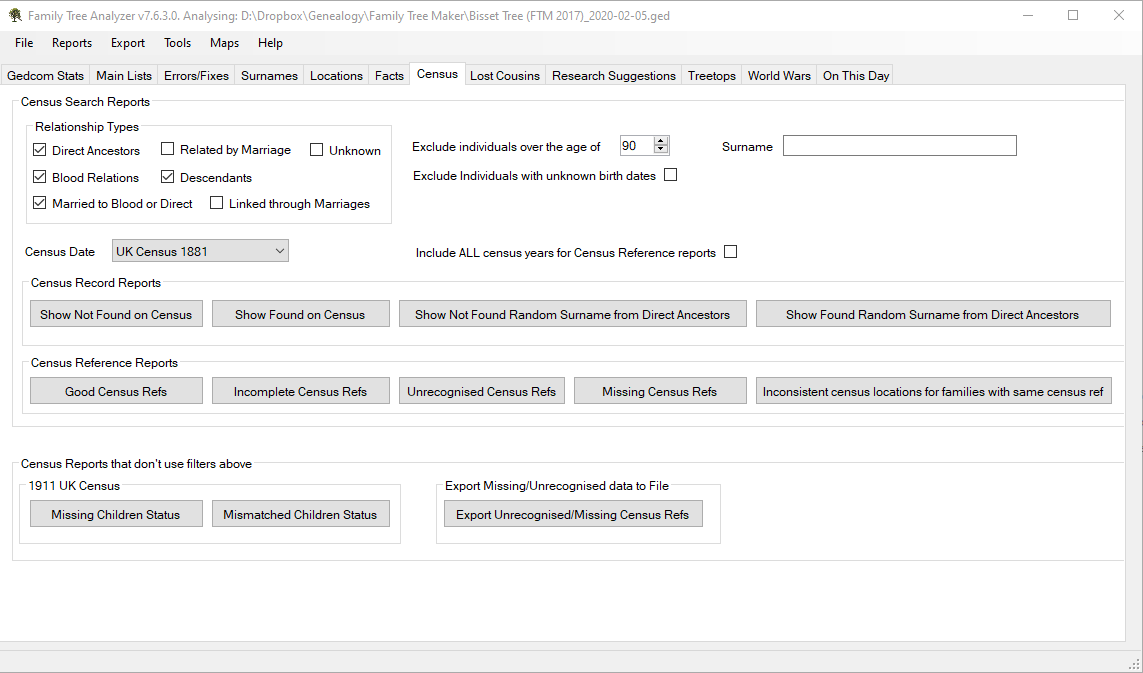Enable Include ALL census years option
The width and height of the screenshot is (1143, 673).
tap(730, 251)
